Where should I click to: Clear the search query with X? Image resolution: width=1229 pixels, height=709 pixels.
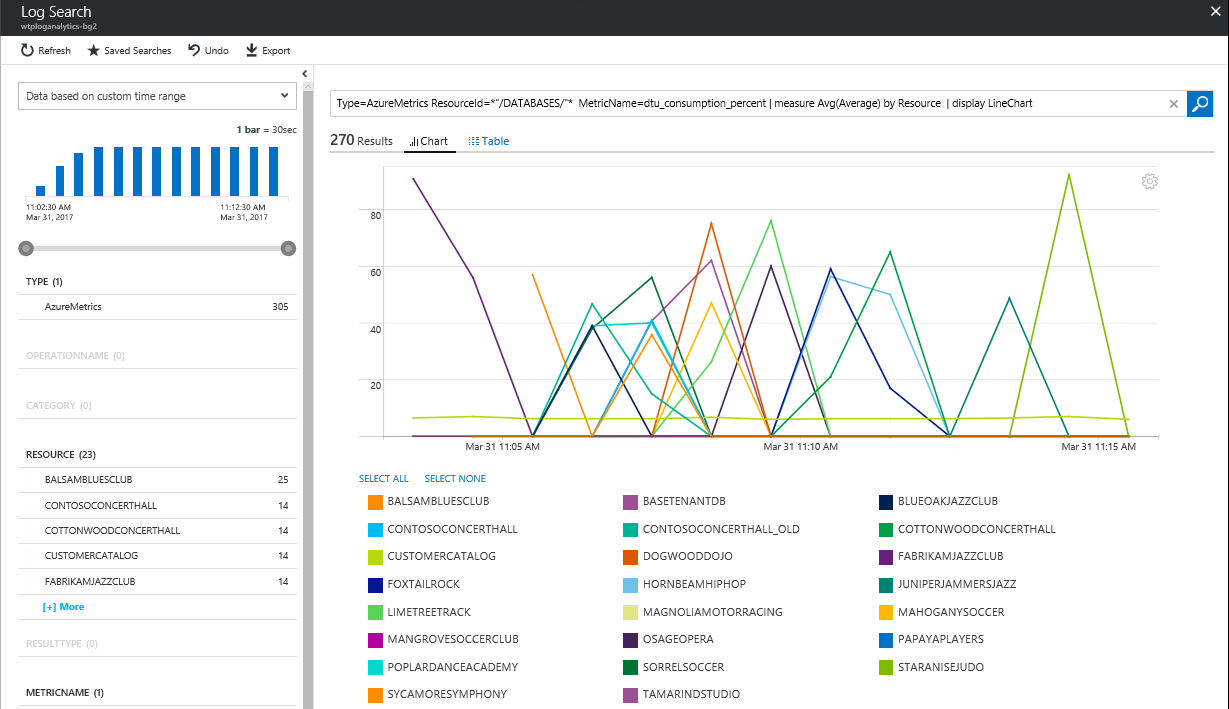click(x=1174, y=103)
